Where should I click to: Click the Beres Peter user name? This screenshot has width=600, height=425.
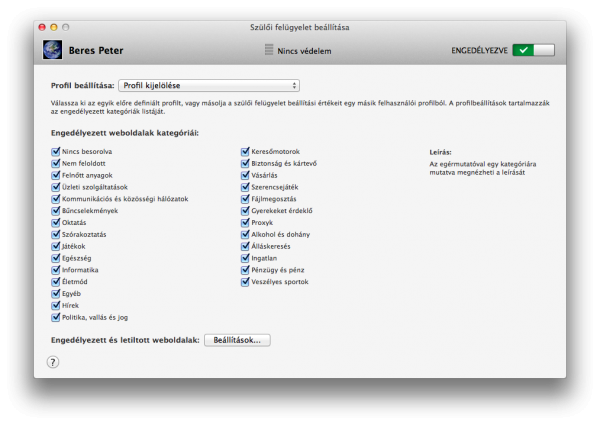pyautogui.click(x=96, y=51)
